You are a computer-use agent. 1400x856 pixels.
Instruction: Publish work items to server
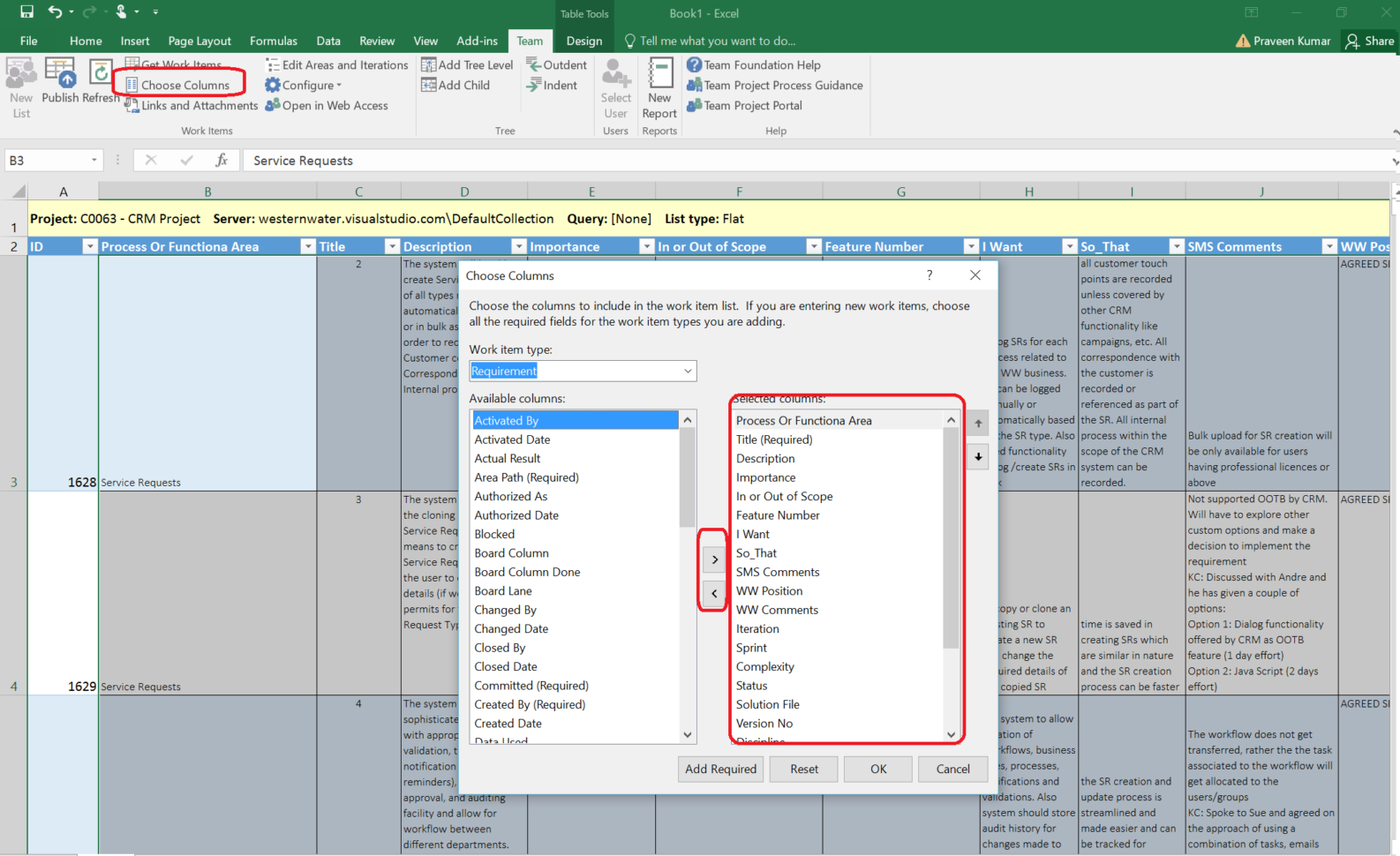60,81
